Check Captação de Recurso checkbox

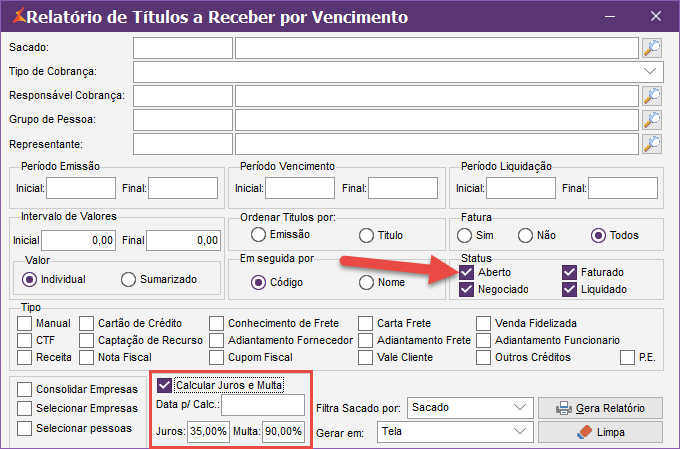tap(86, 341)
